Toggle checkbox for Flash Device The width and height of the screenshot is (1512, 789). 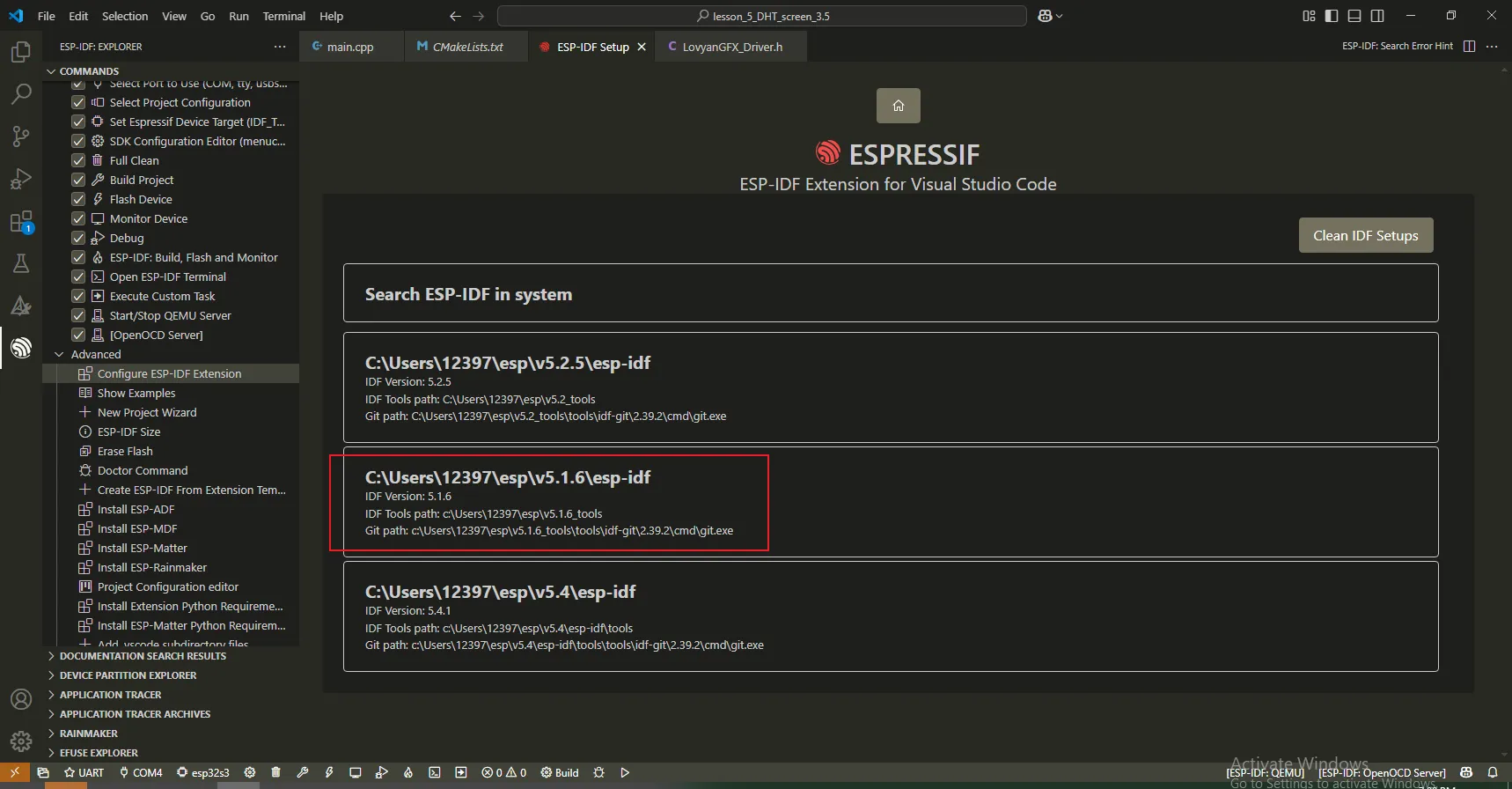pyautogui.click(x=78, y=199)
